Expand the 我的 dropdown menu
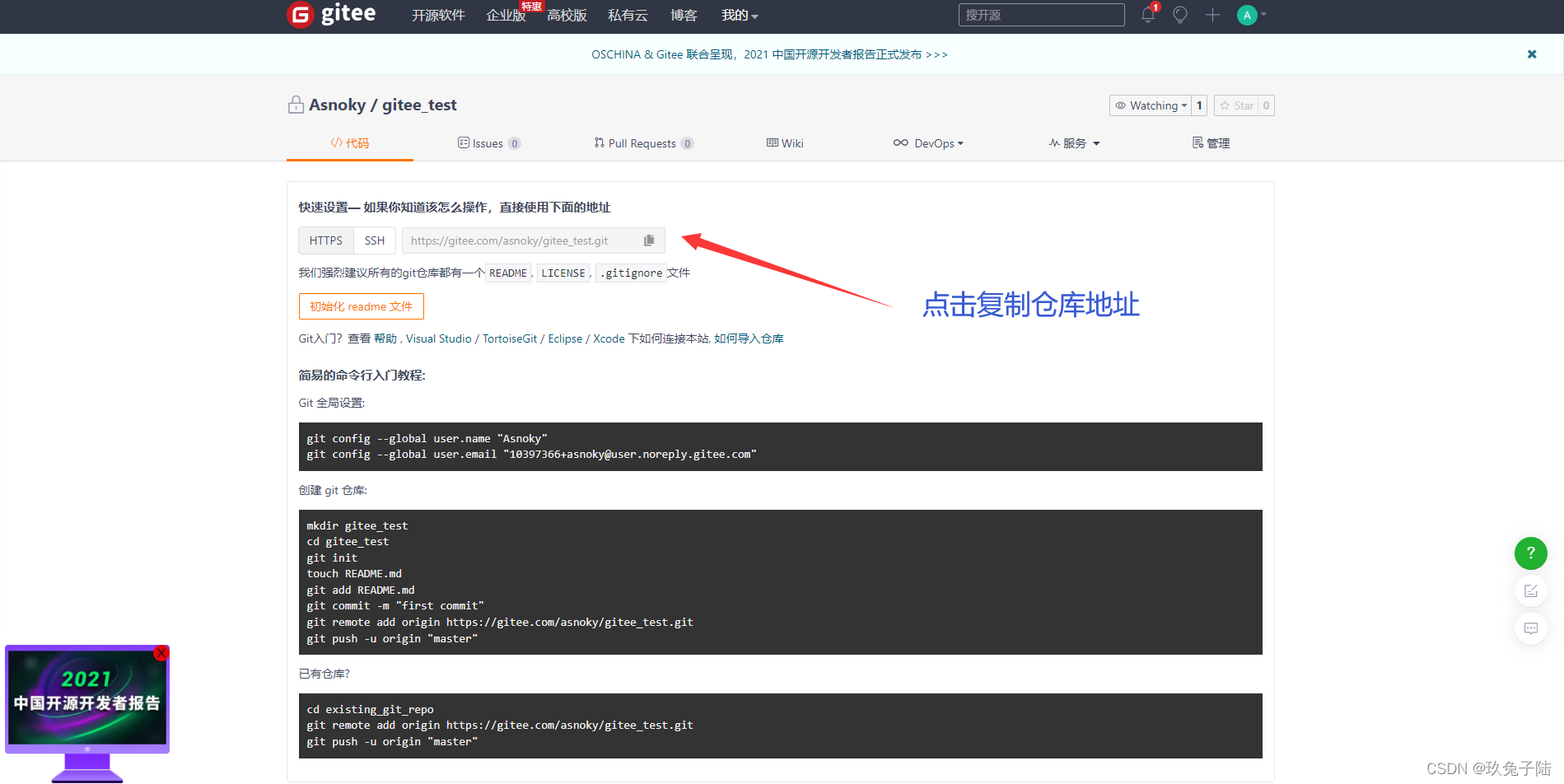Viewport: 1564px width, 784px height. click(740, 15)
